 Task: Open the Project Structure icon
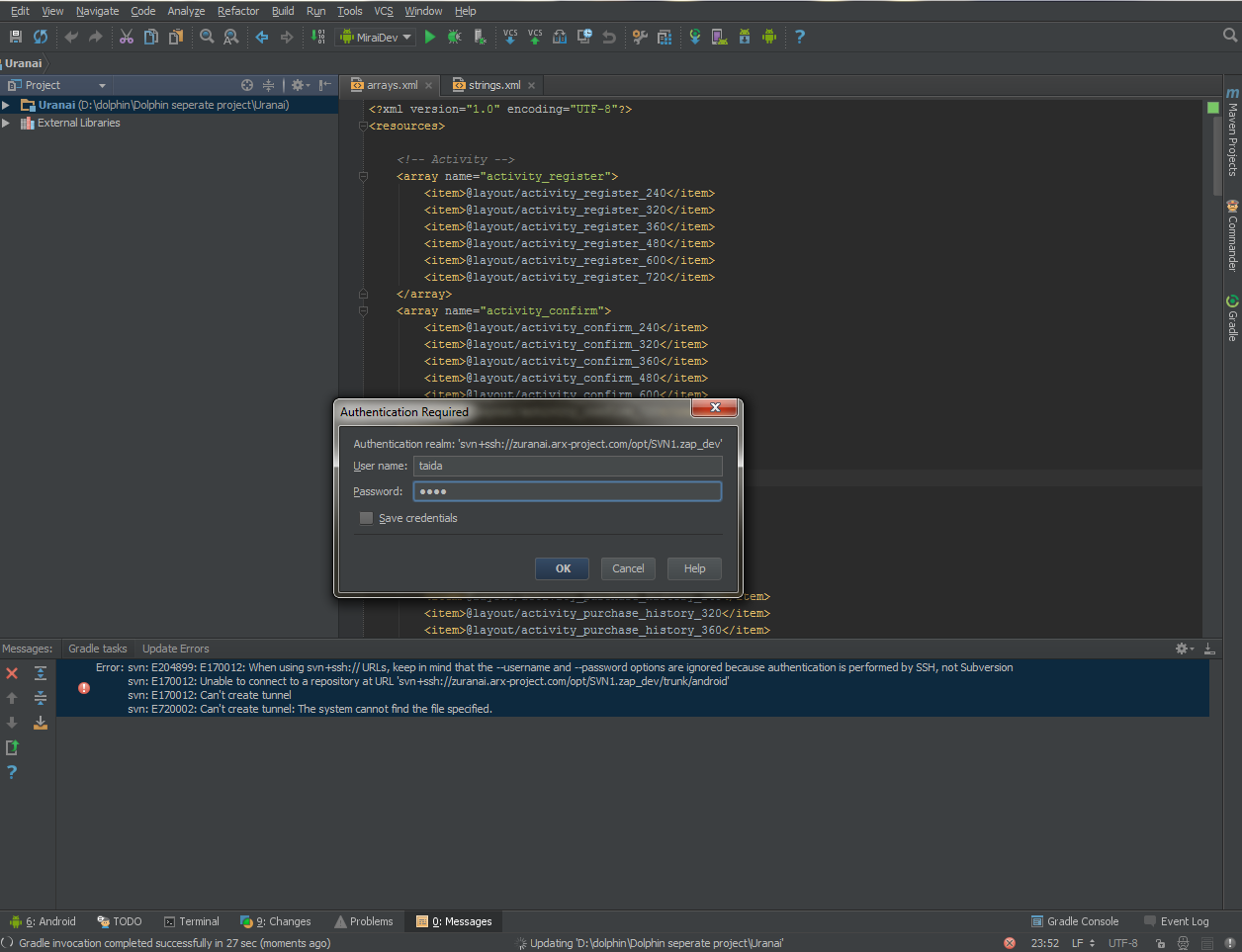click(665, 37)
